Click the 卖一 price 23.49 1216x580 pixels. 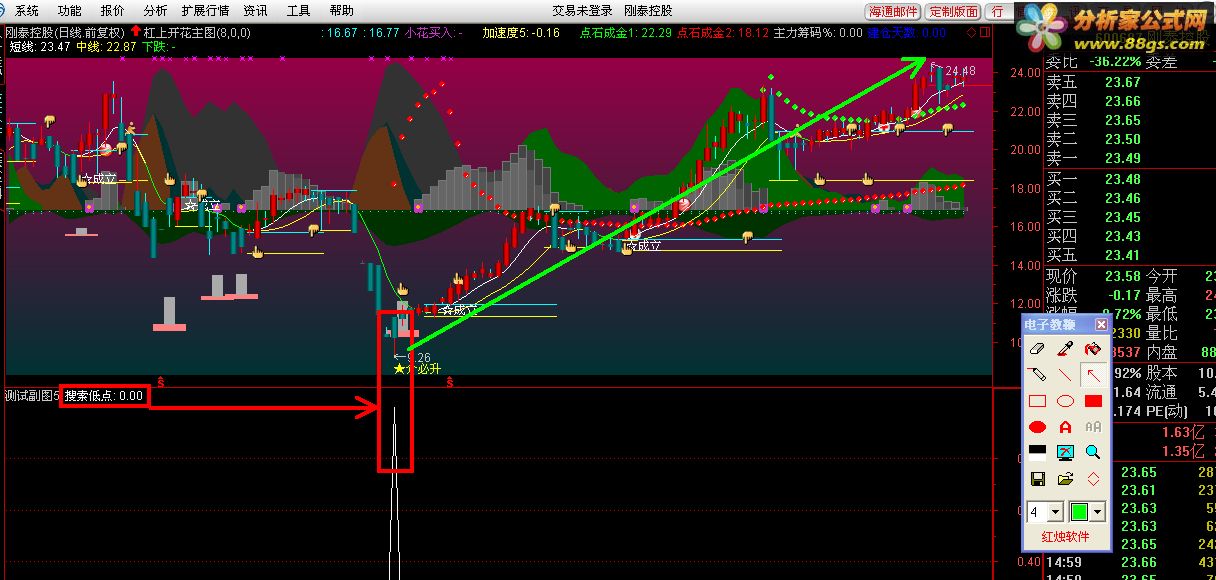coord(1123,158)
